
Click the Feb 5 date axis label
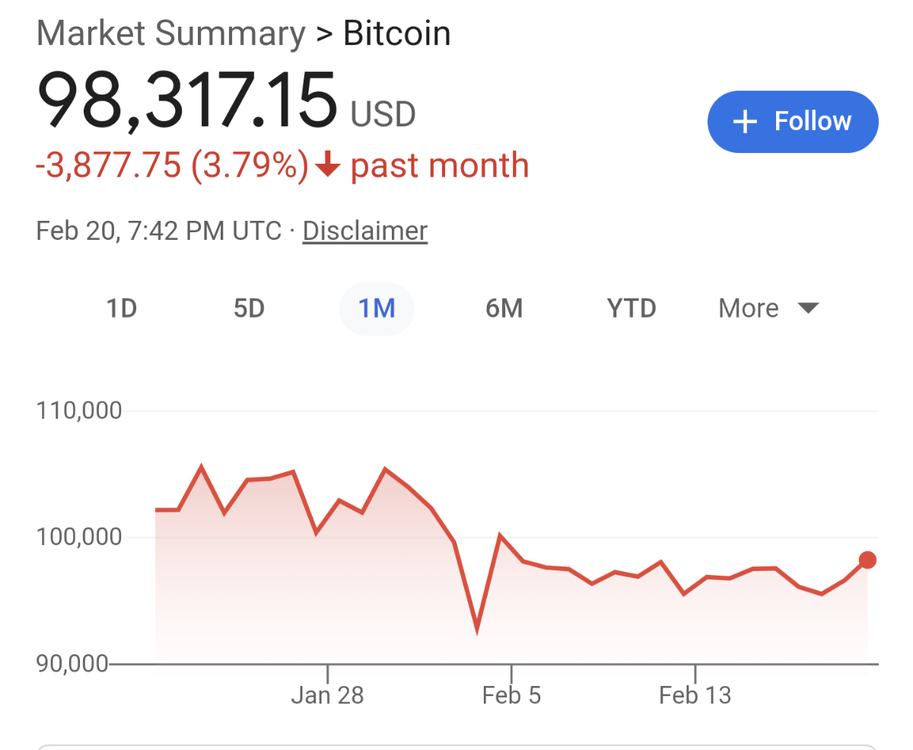click(511, 695)
